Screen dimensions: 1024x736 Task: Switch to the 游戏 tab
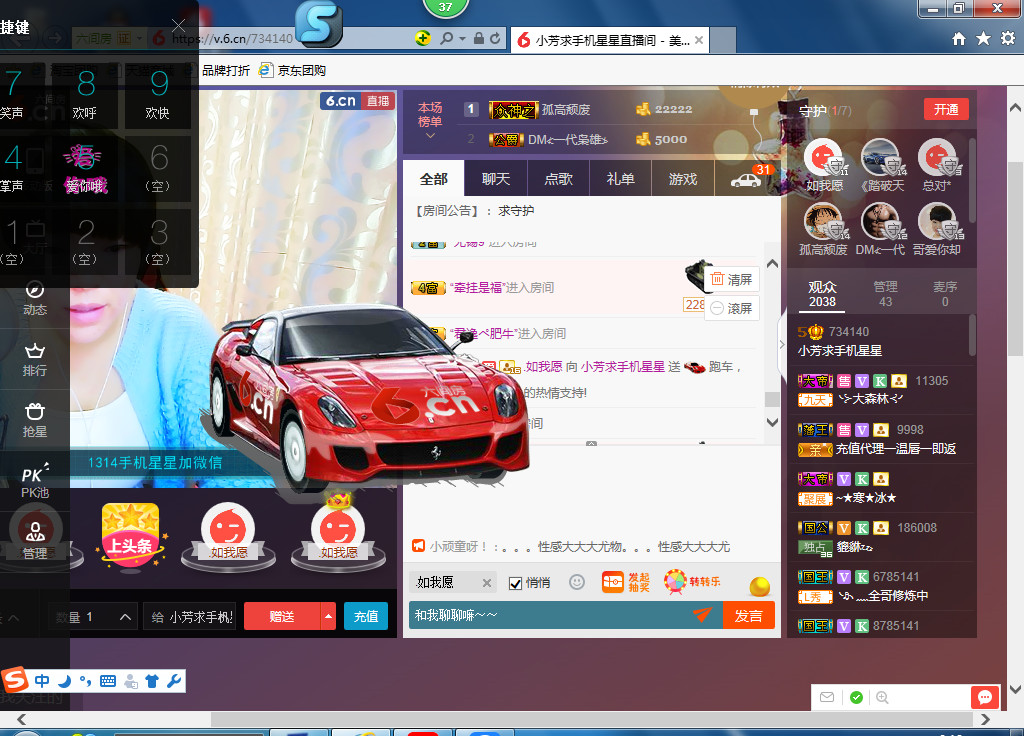(683, 178)
